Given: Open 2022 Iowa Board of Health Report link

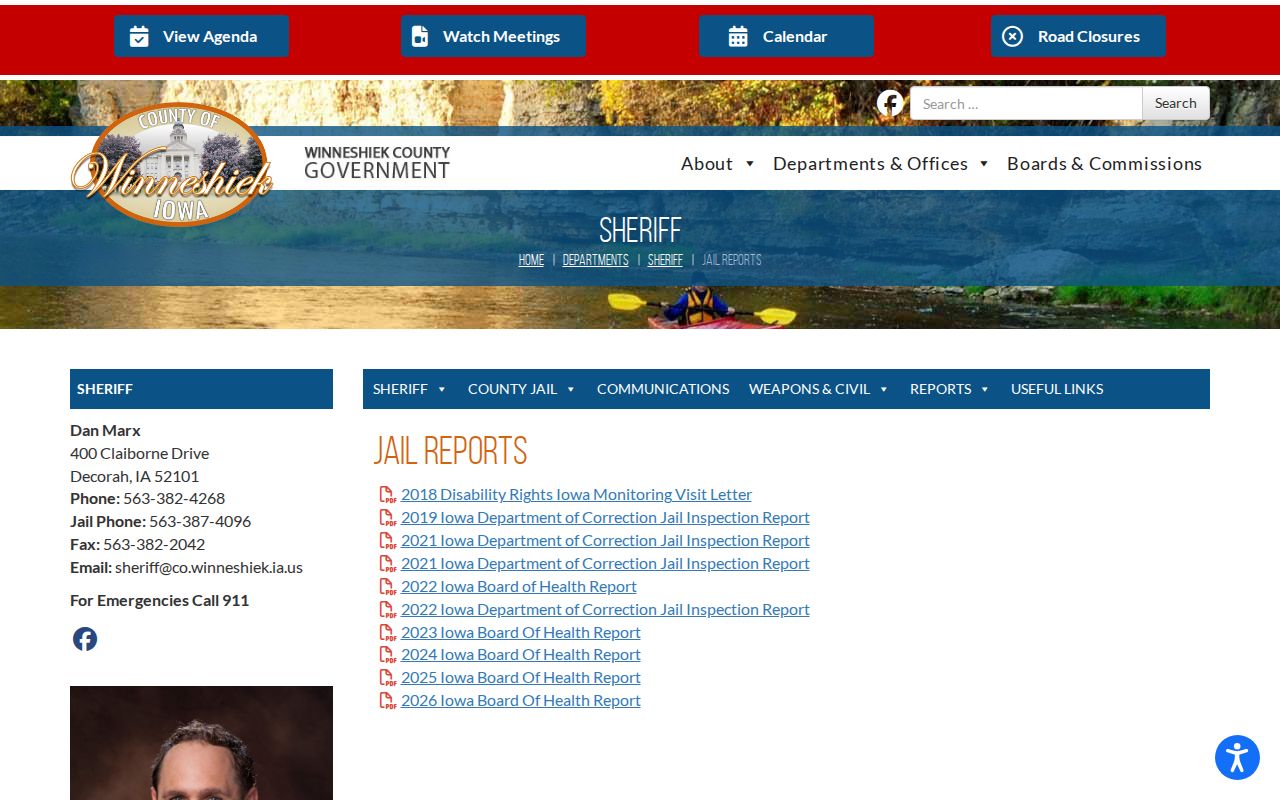Looking at the screenshot, I should coord(518,586).
